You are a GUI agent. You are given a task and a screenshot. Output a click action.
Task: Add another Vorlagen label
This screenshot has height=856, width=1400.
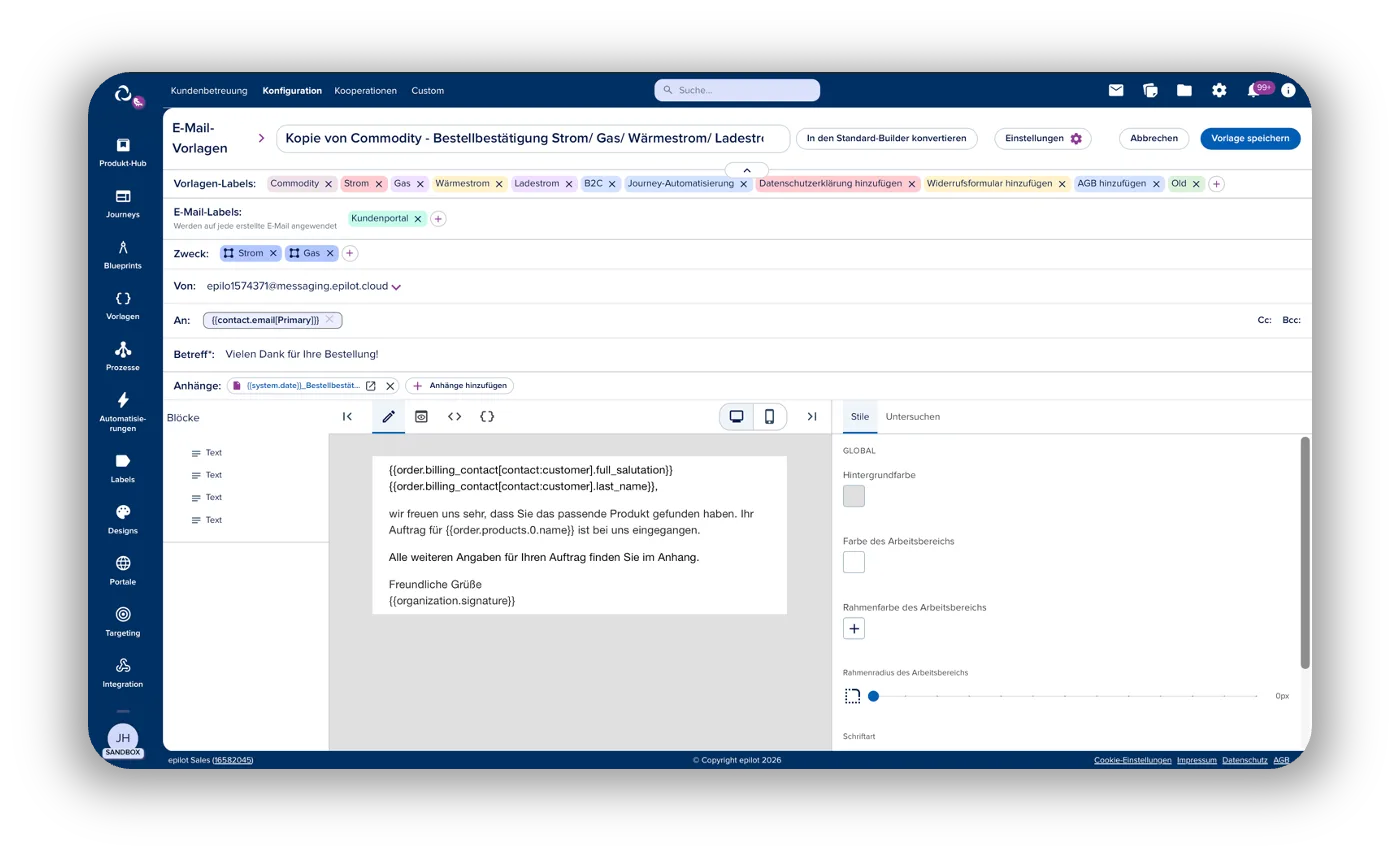pos(1216,184)
